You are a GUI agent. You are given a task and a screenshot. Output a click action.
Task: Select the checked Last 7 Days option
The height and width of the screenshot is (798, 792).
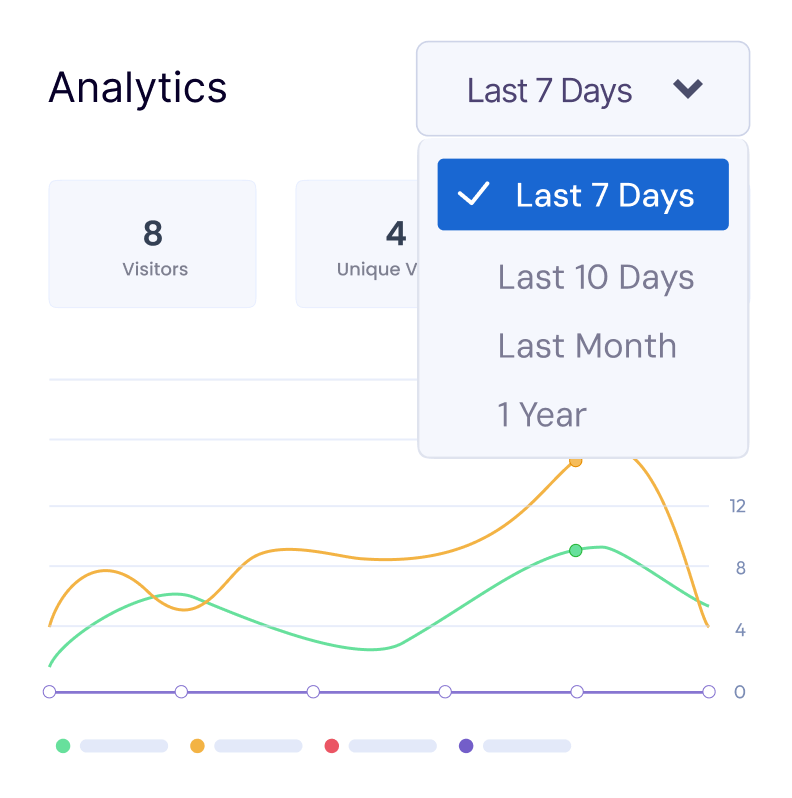coord(582,195)
